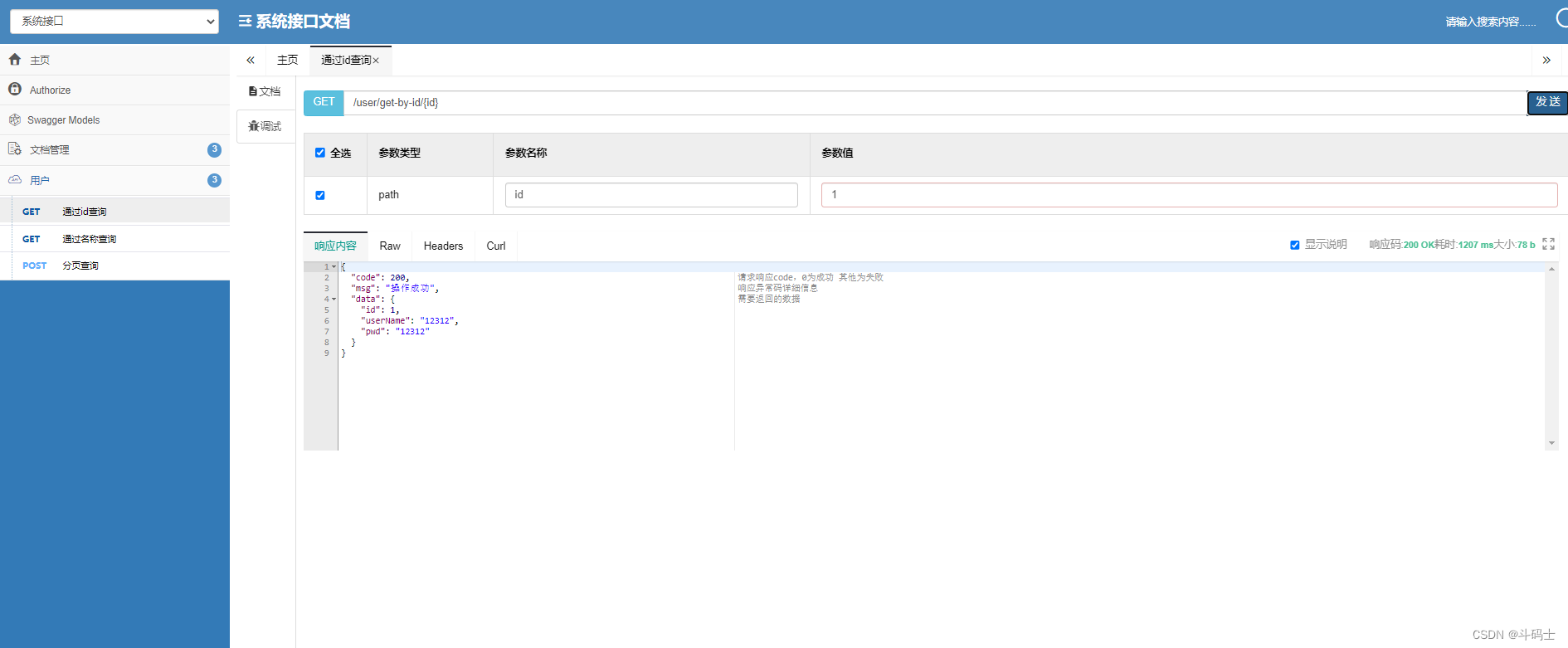Click the tab bar's left double-chevron
Image resolution: width=1568 pixels, height=648 pixels.
click(x=251, y=60)
